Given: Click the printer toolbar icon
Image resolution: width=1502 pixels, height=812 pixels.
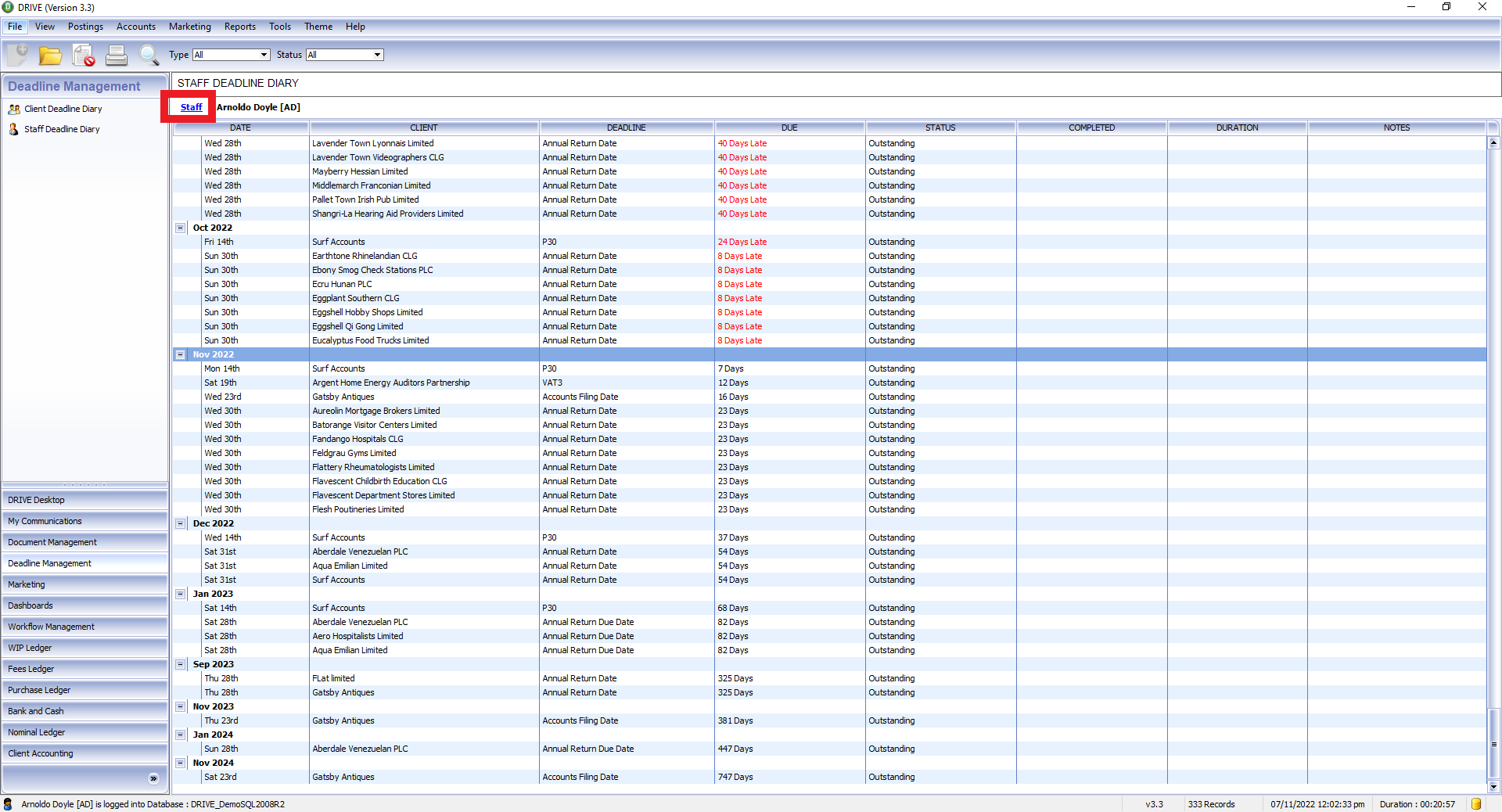Looking at the screenshot, I should pyautogui.click(x=117, y=55).
